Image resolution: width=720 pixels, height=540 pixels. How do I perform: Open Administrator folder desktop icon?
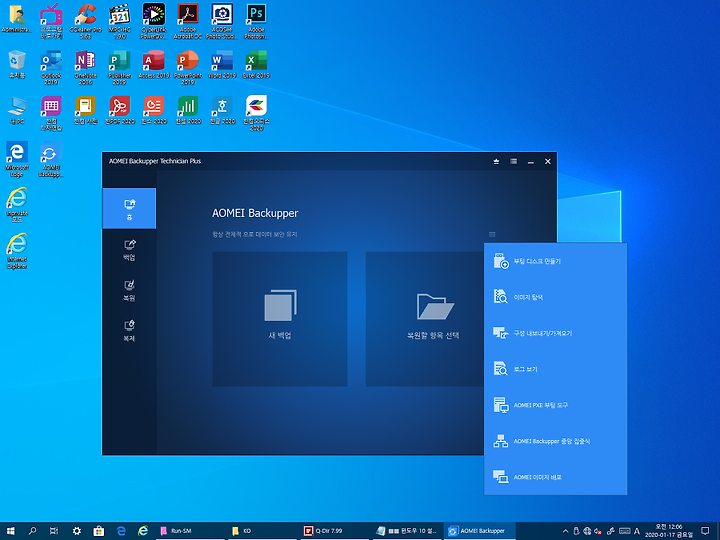[x=17, y=19]
